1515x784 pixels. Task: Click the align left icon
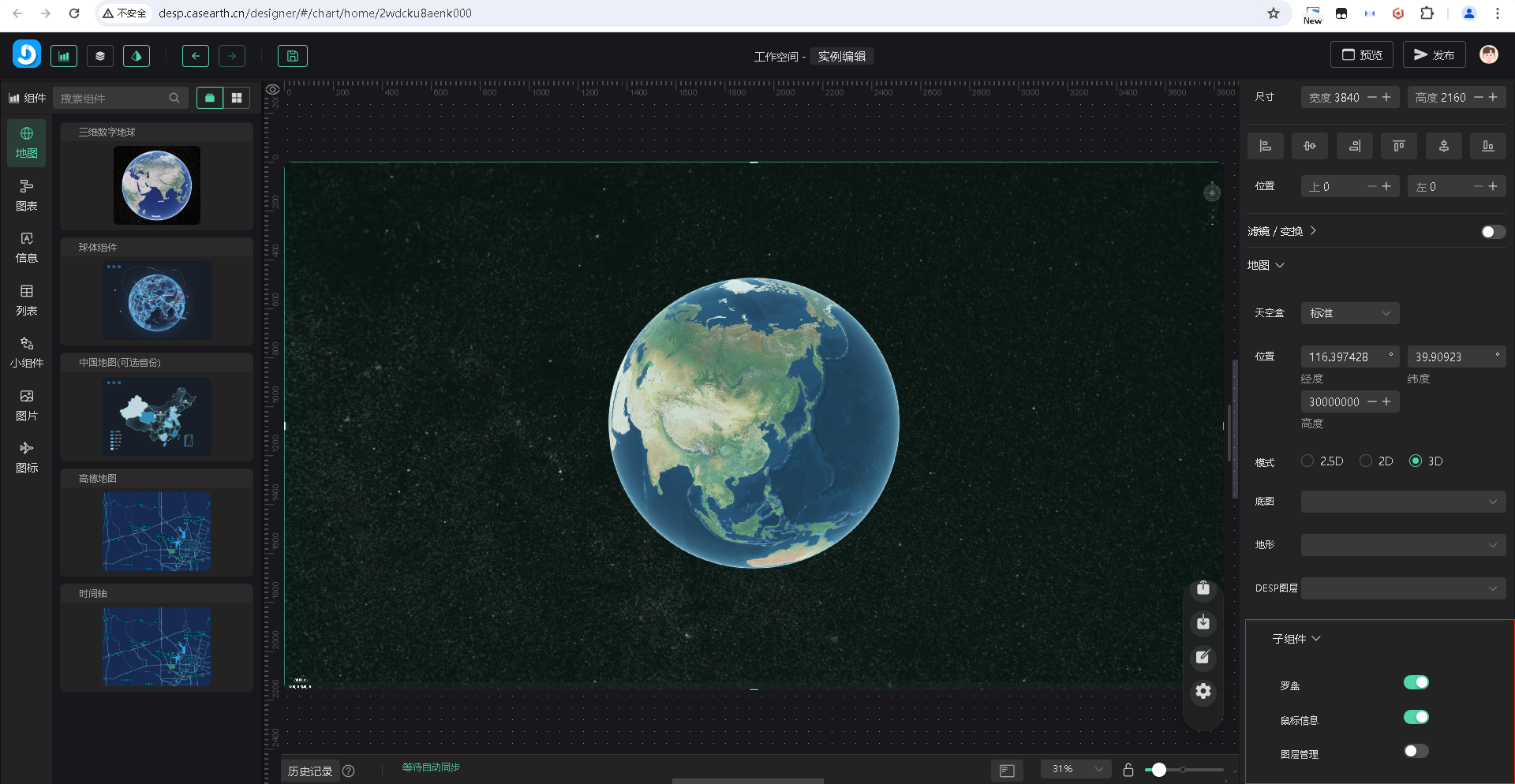click(x=1265, y=146)
